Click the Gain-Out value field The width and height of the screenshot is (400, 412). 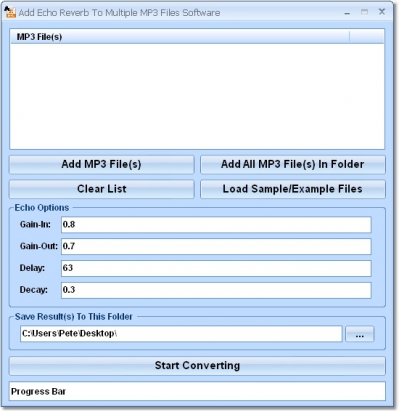(x=216, y=246)
